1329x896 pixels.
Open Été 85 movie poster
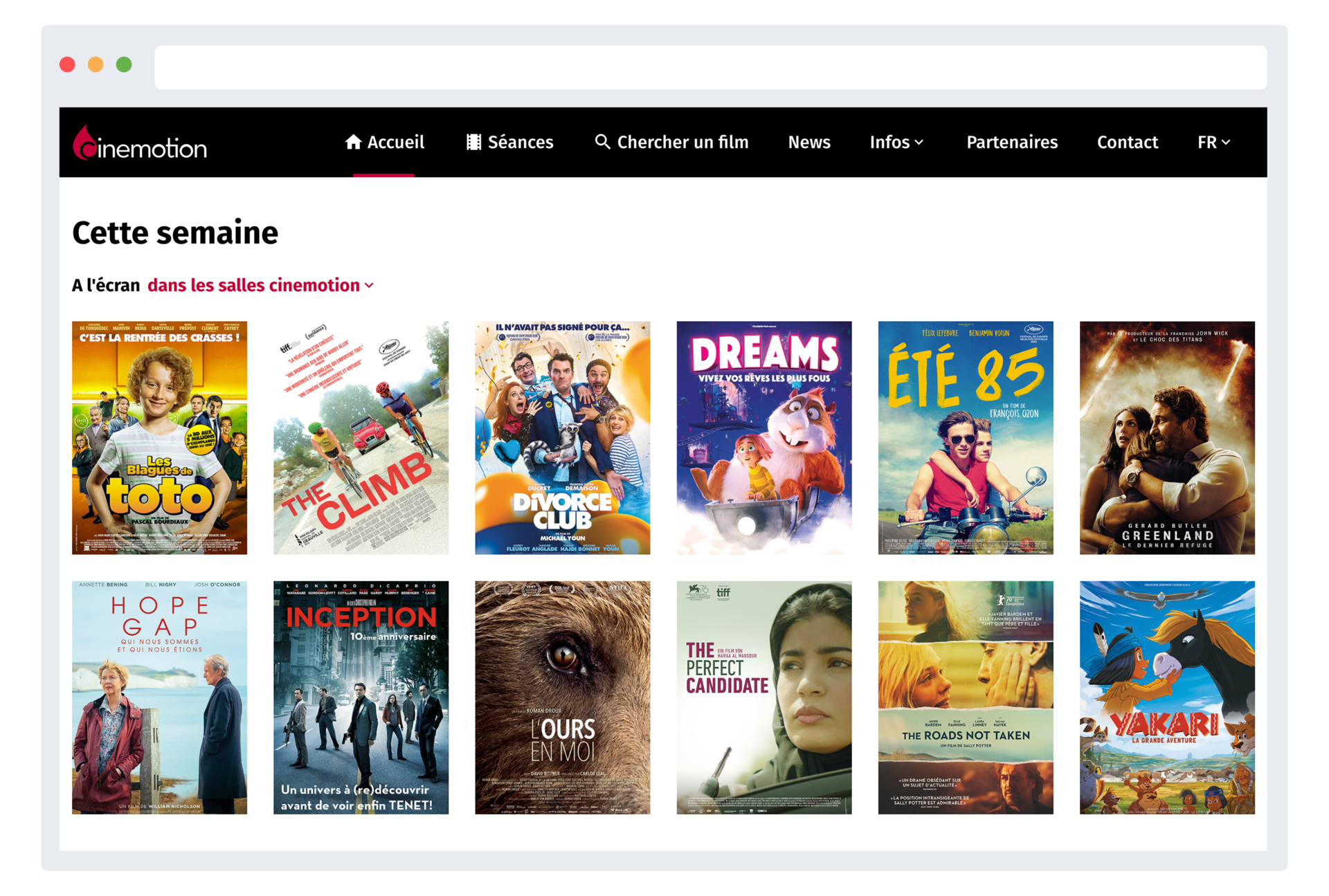(966, 437)
